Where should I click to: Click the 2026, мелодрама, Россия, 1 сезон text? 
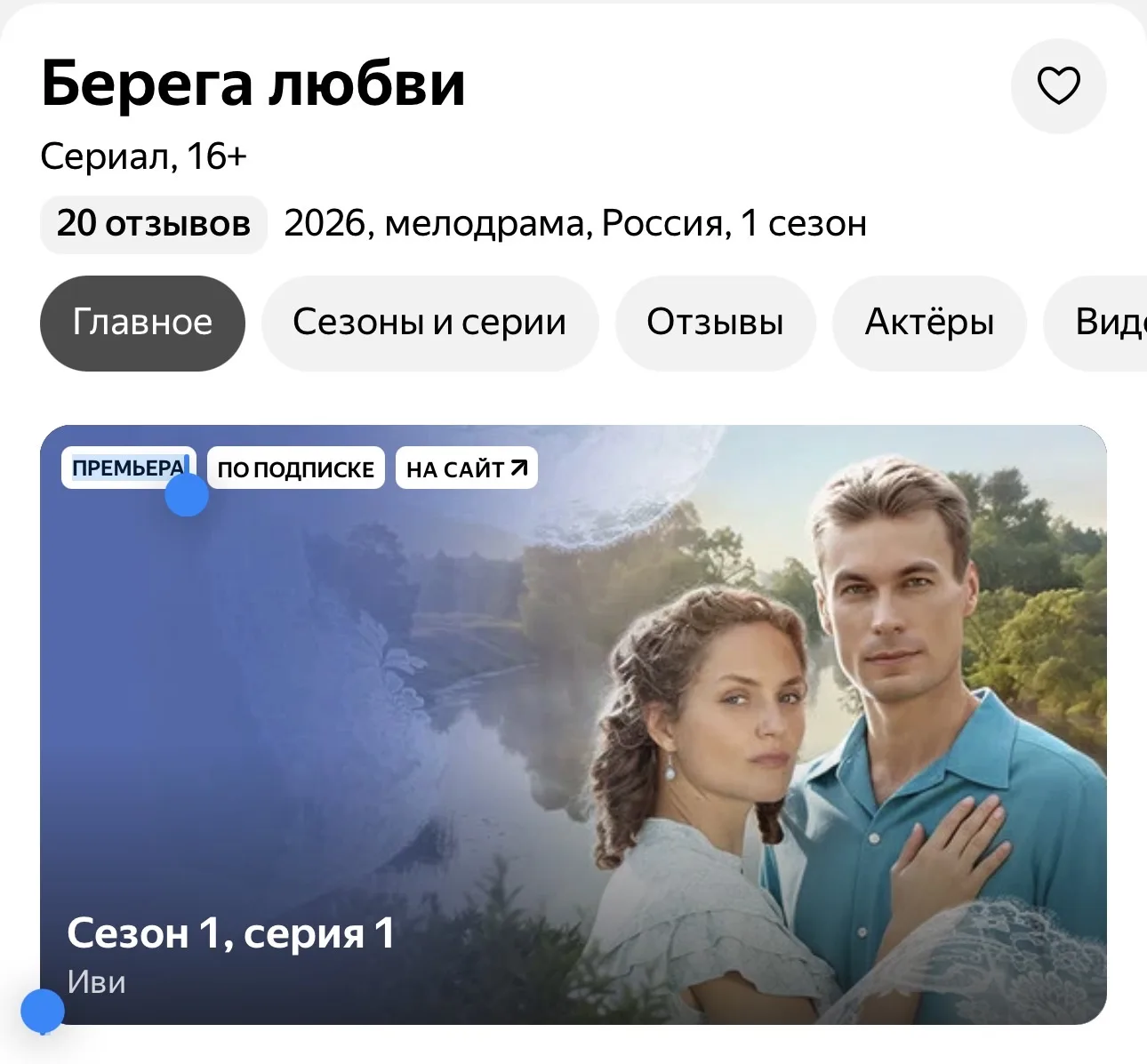click(575, 224)
